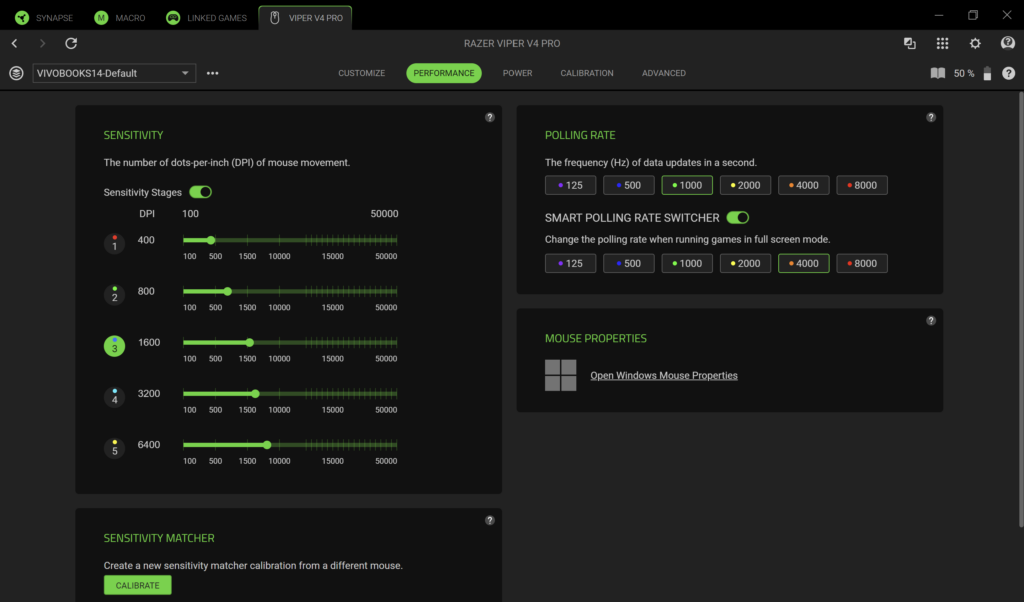Toggle the Sensitivity Stages switch
This screenshot has width=1024, height=602.
click(x=200, y=192)
